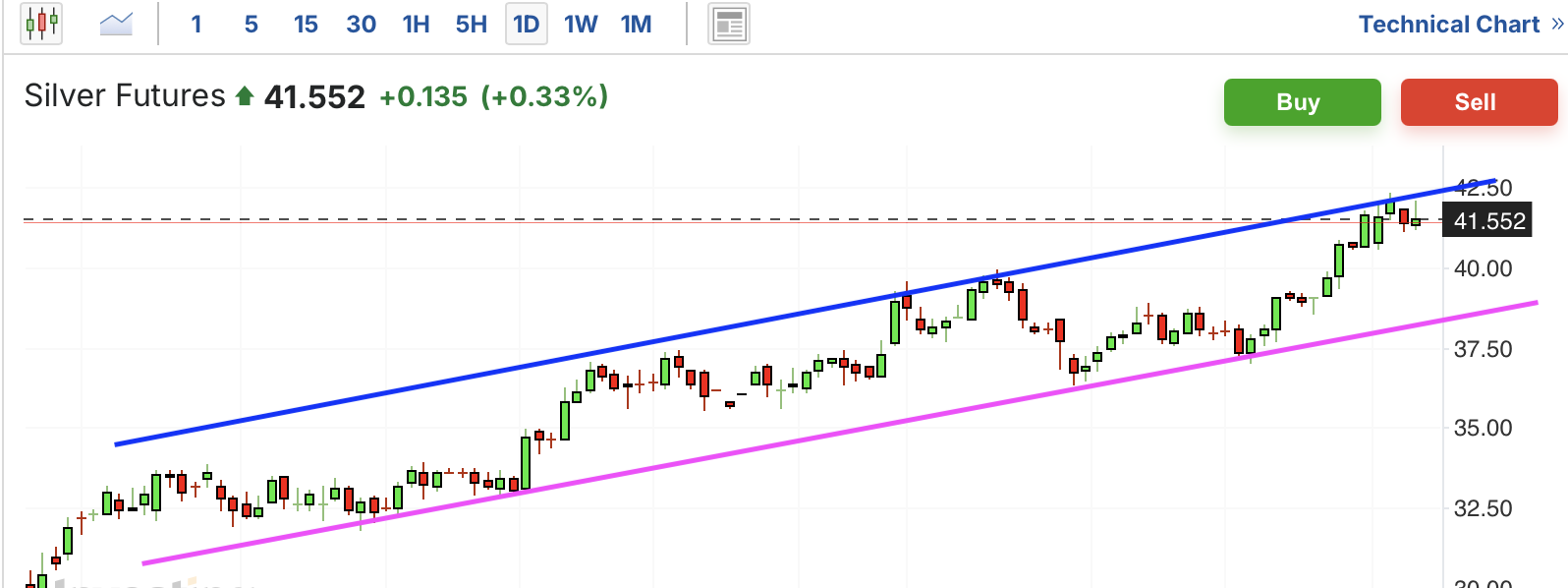Screen dimensions: 1568x588
Task: Click the 35.00 price axis label
Action: coord(1483,428)
